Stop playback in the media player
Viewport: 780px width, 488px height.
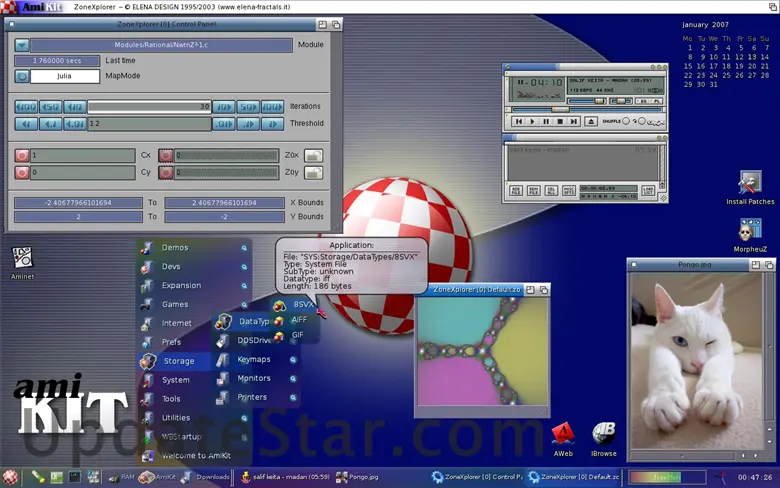(x=560, y=121)
